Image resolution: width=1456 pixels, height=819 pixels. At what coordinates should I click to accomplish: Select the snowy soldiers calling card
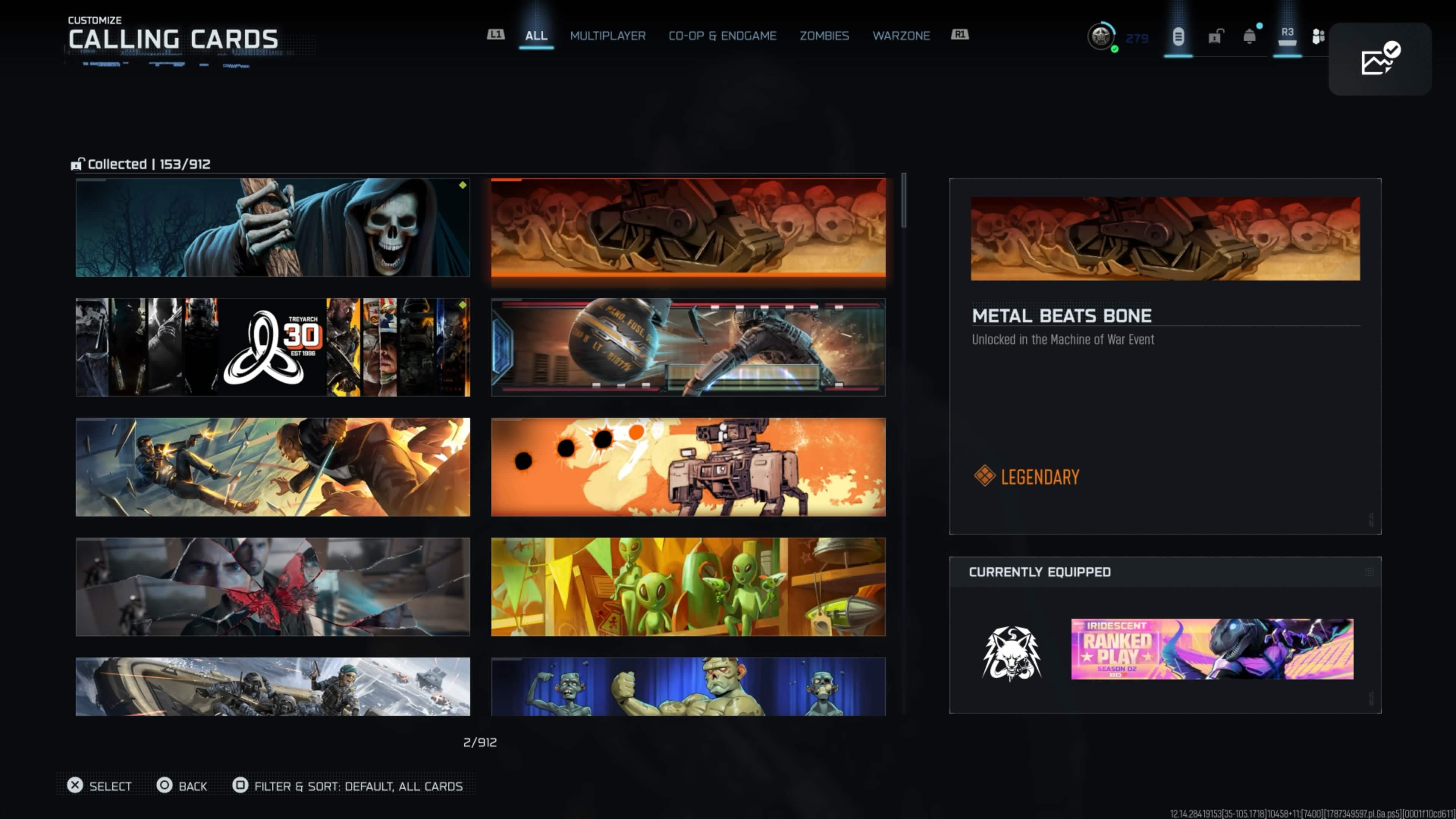[273, 686]
